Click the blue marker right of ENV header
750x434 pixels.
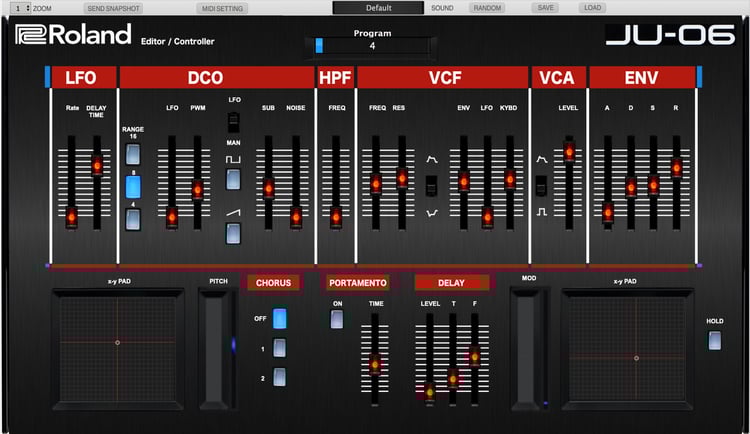click(x=699, y=77)
